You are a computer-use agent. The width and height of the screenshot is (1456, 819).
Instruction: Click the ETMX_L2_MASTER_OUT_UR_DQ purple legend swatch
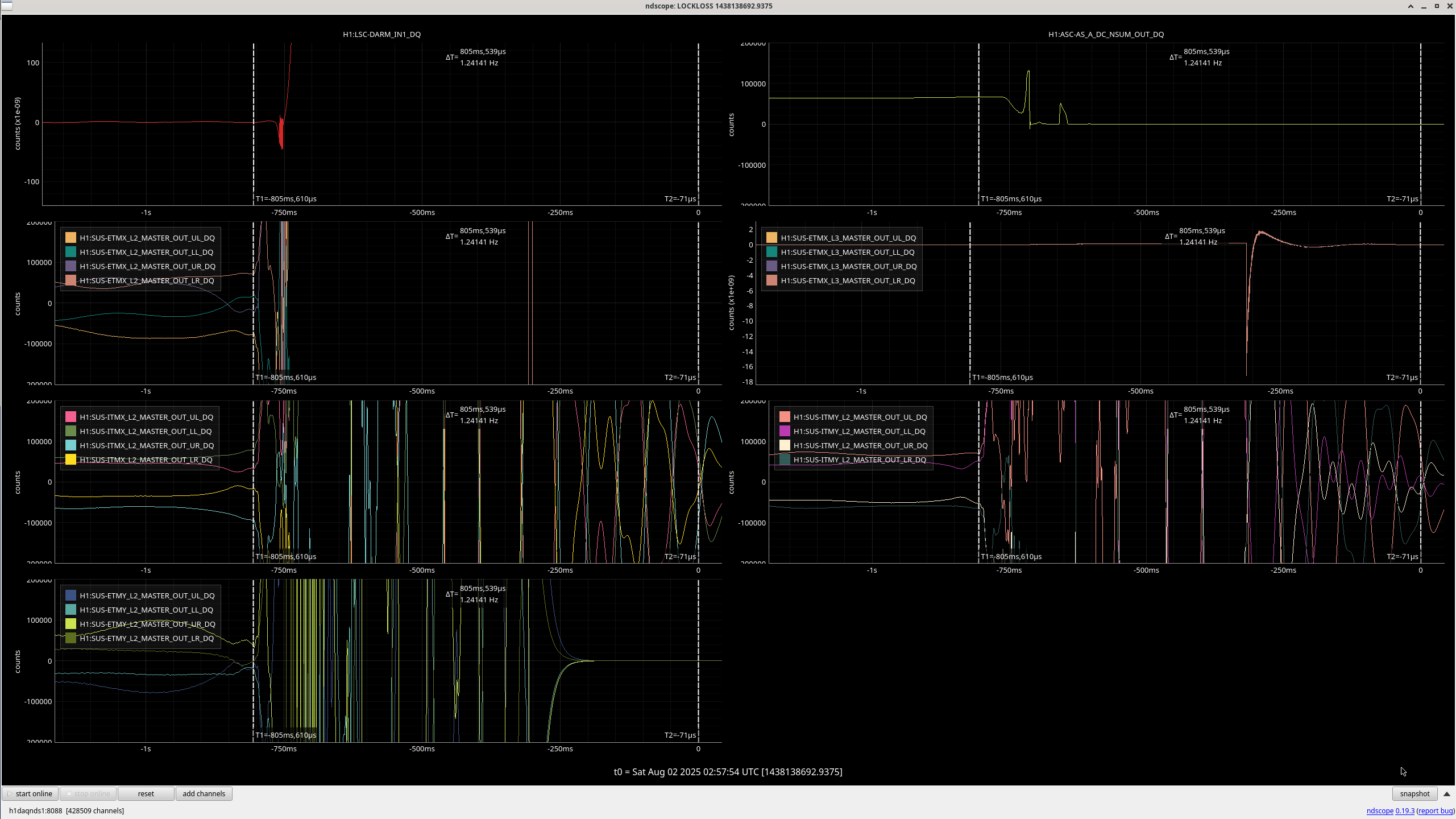pos(70,266)
